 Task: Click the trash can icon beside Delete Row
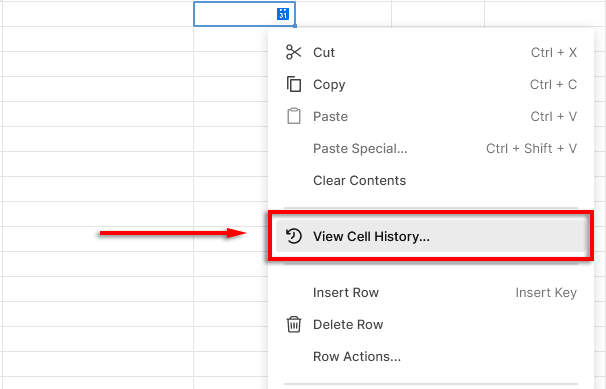294,324
